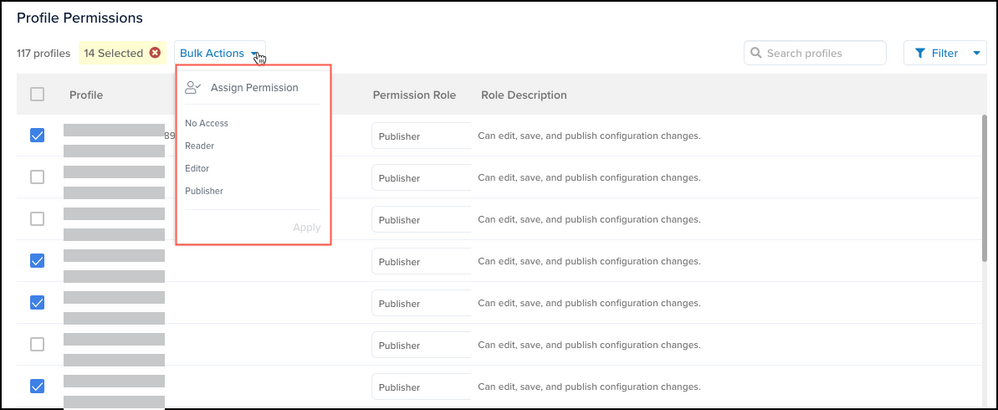This screenshot has width=998, height=410.
Task: Open the last visible Publisher role dropdown
Action: [x=420, y=387]
